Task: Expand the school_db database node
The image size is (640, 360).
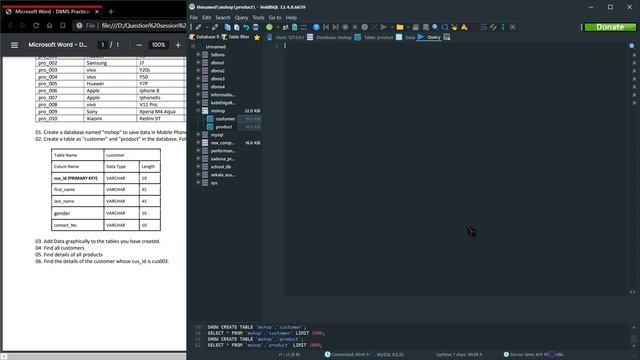Action: 198,167
